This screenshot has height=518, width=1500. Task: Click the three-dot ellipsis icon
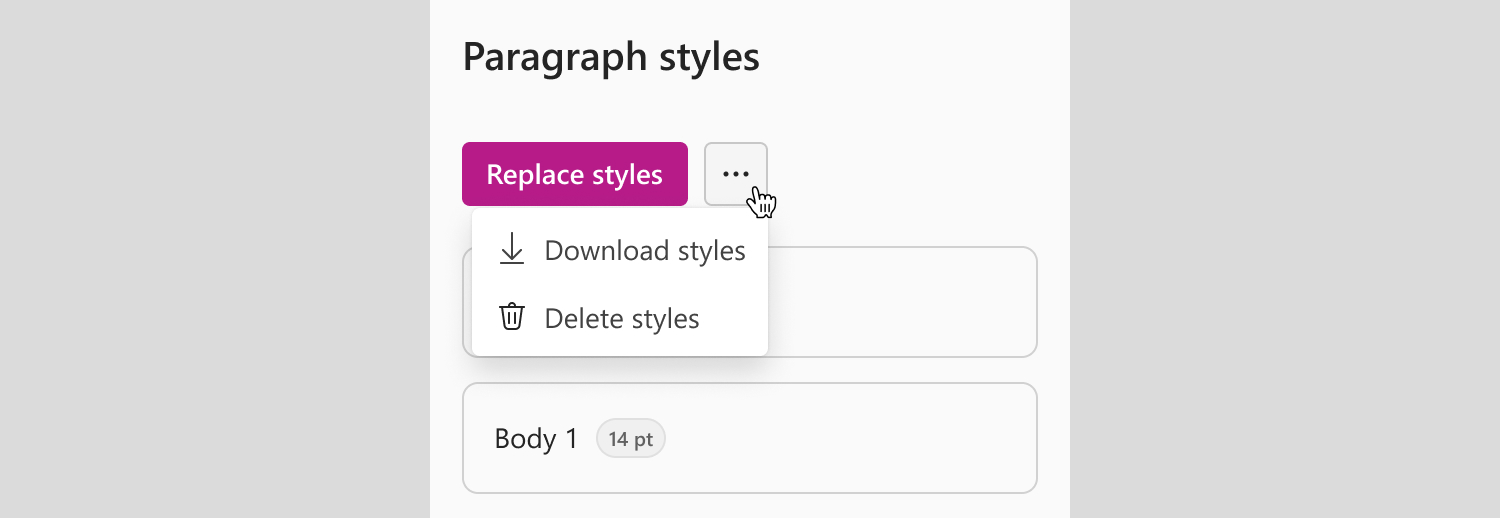pos(736,174)
